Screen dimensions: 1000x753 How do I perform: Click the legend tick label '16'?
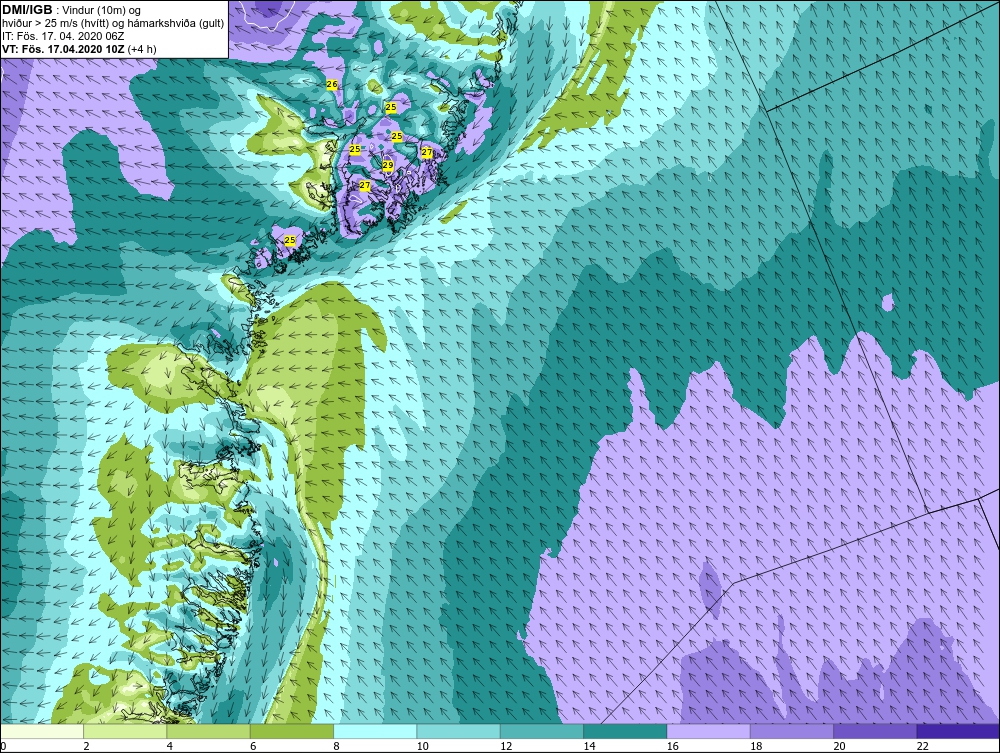(672, 746)
